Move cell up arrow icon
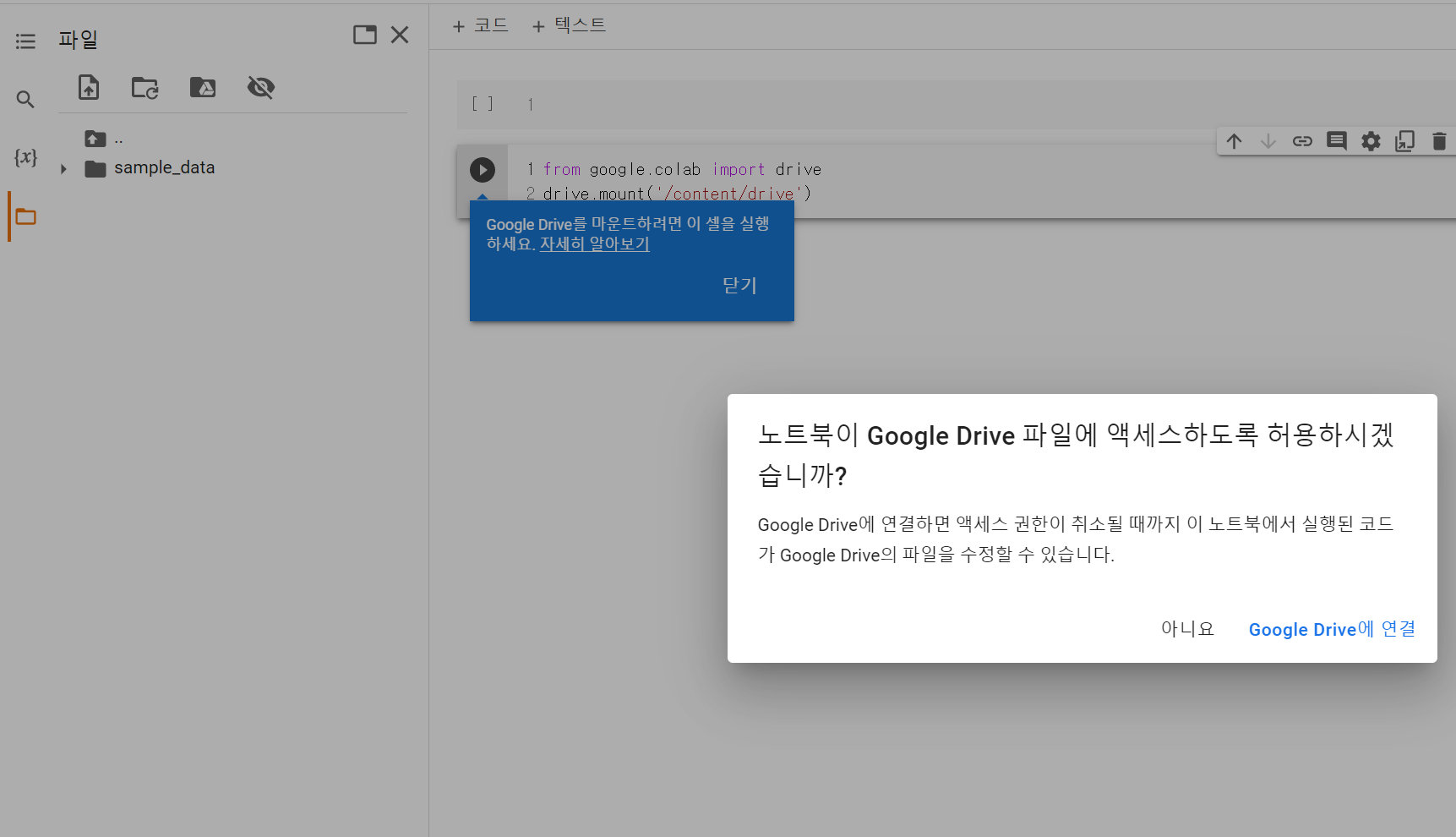The height and width of the screenshot is (837, 1456). click(x=1235, y=141)
